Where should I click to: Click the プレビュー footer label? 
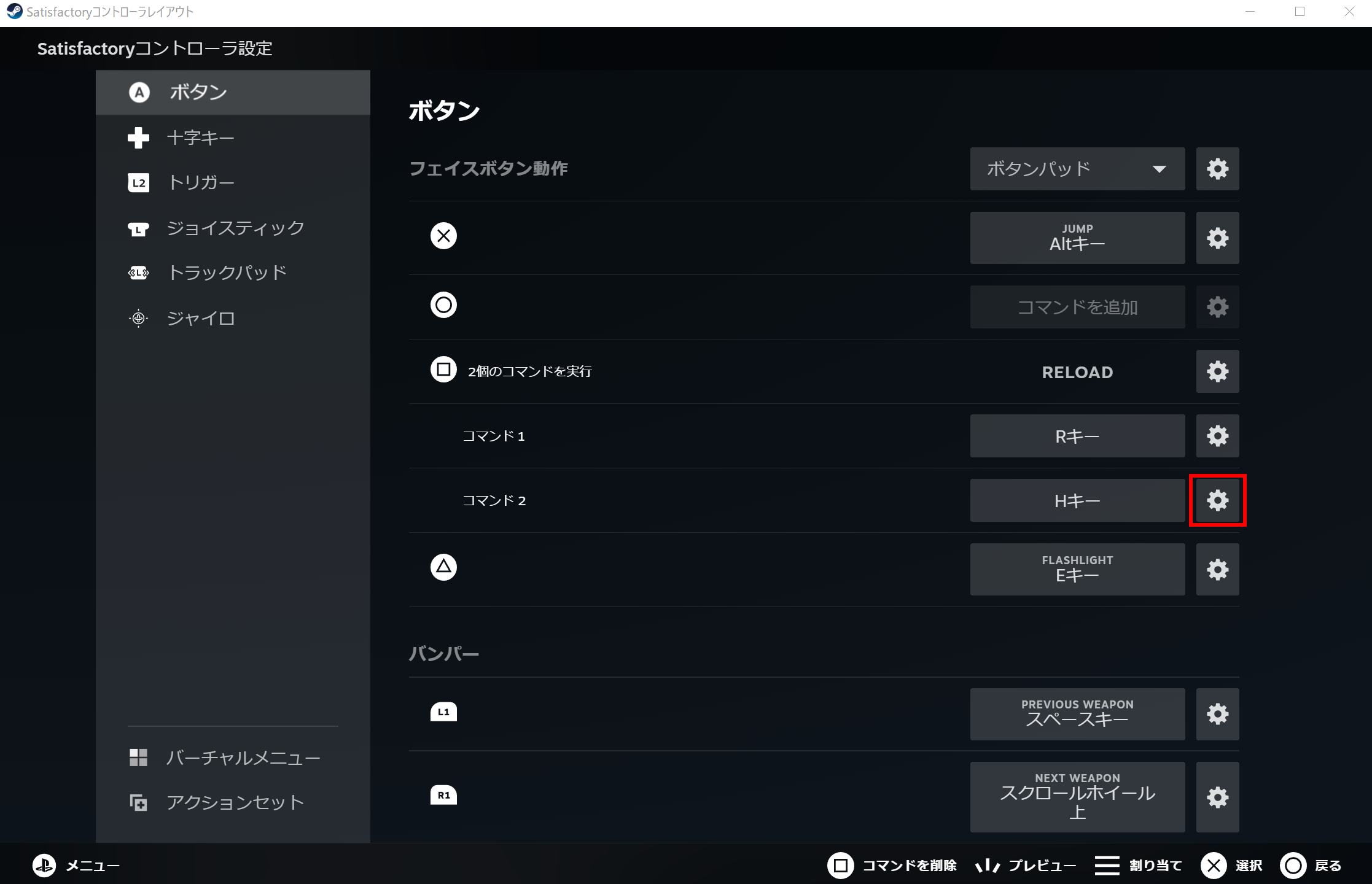coord(1042,866)
